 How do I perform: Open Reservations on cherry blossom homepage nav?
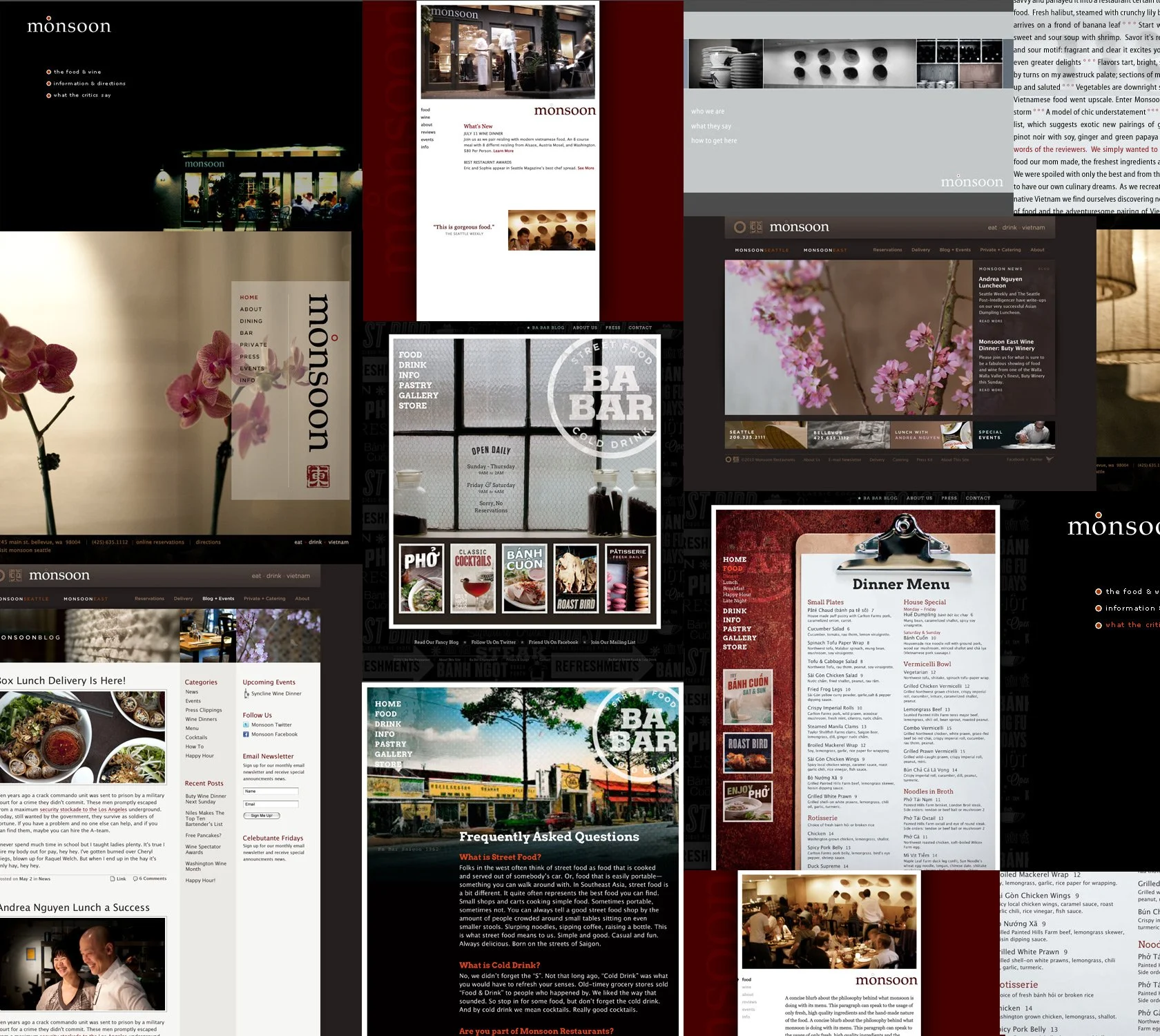(887, 250)
